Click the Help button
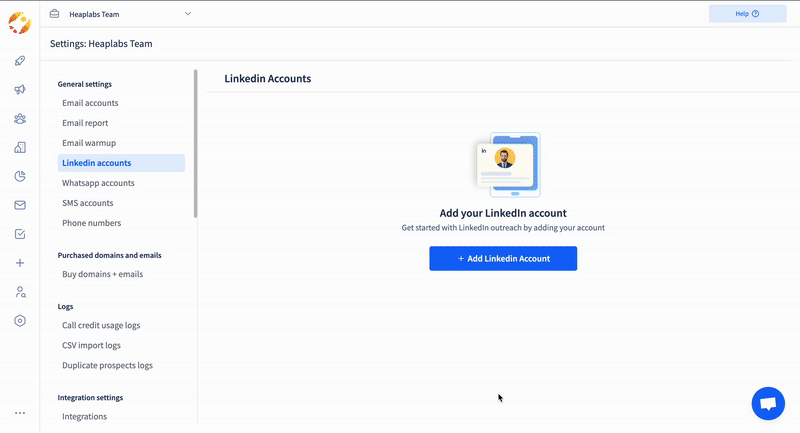 pos(747,14)
